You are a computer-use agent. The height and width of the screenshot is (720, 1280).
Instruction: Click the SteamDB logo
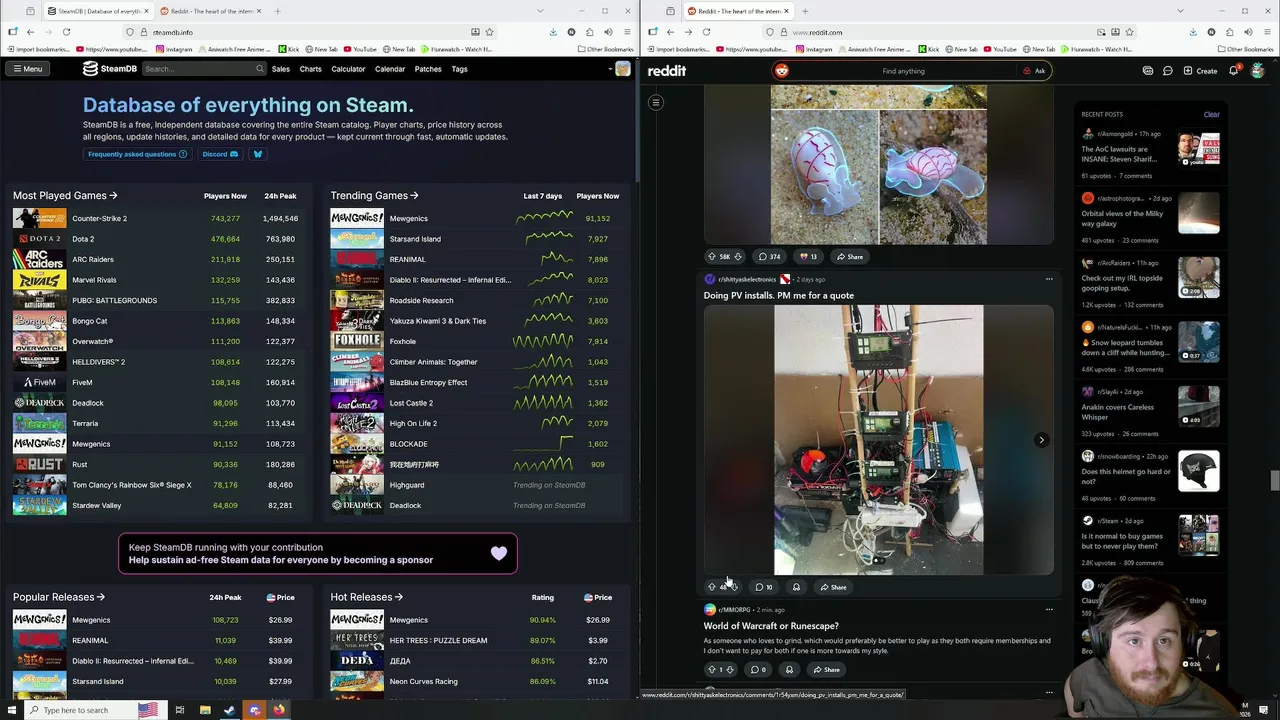(x=110, y=69)
